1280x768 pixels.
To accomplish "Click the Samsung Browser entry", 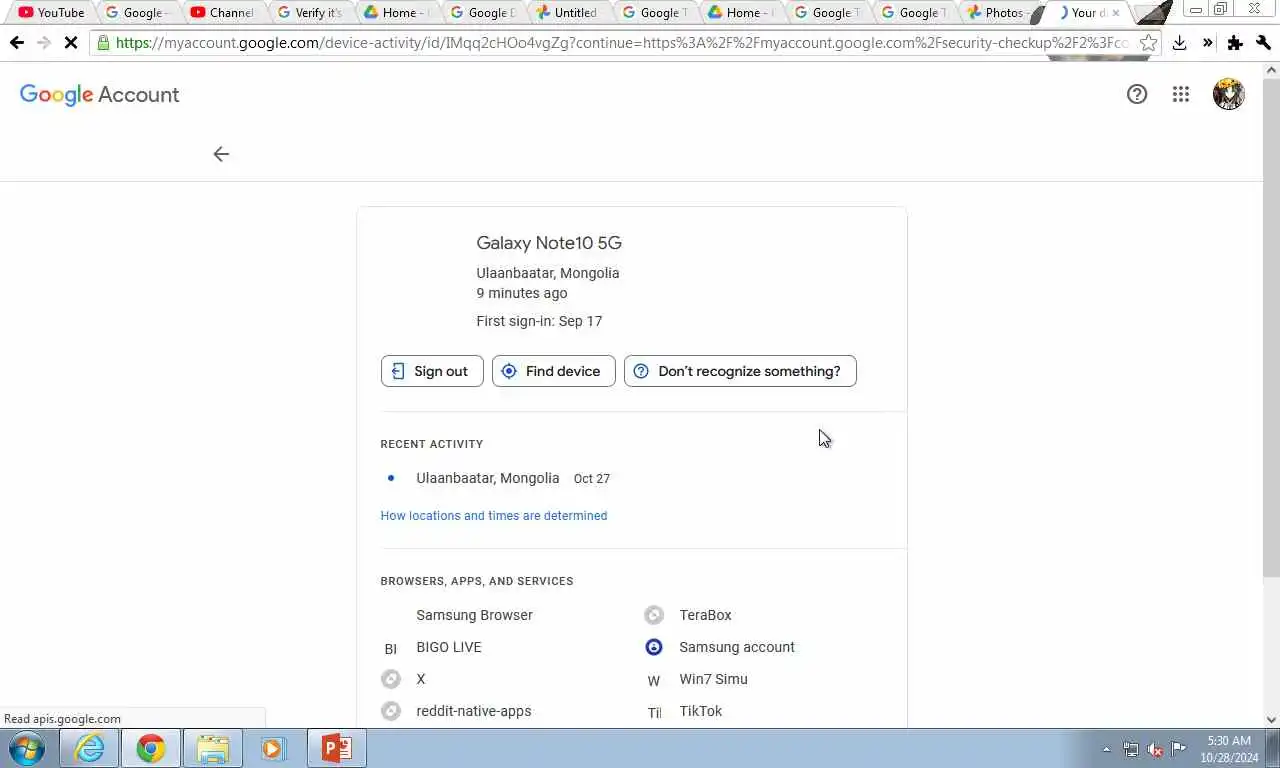I will (474, 615).
